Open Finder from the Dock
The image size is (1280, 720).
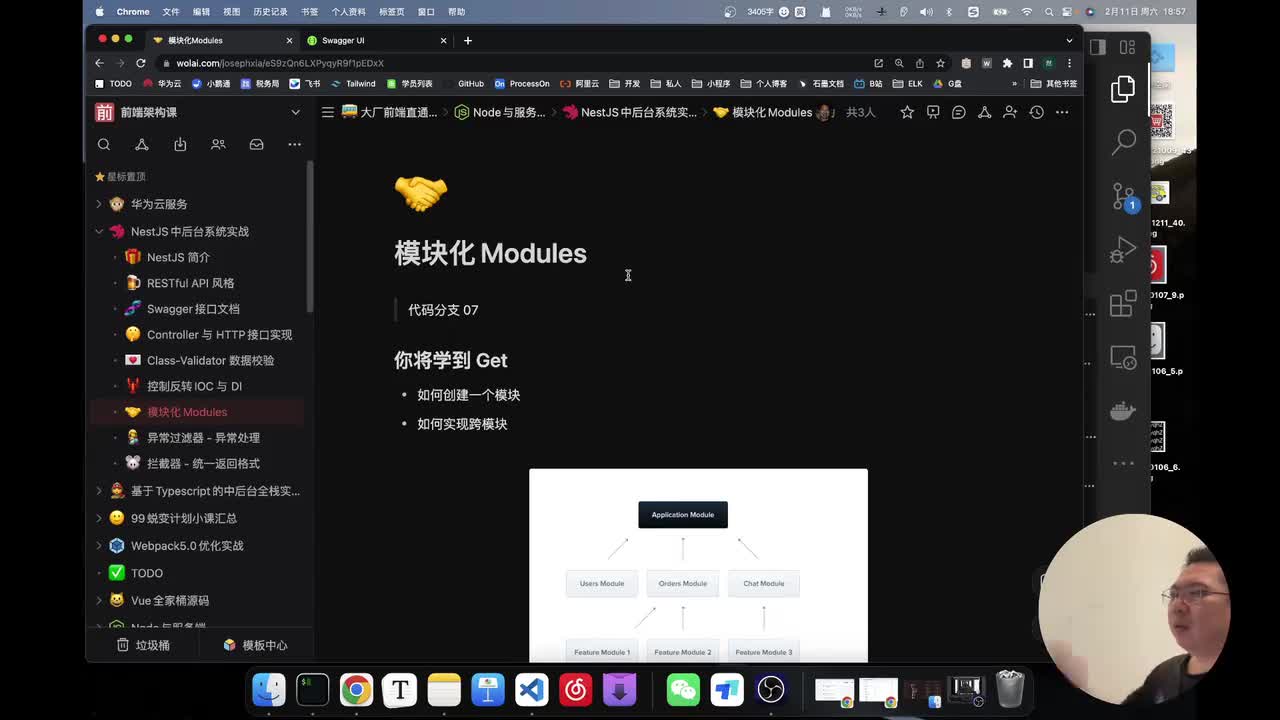pyautogui.click(x=269, y=690)
